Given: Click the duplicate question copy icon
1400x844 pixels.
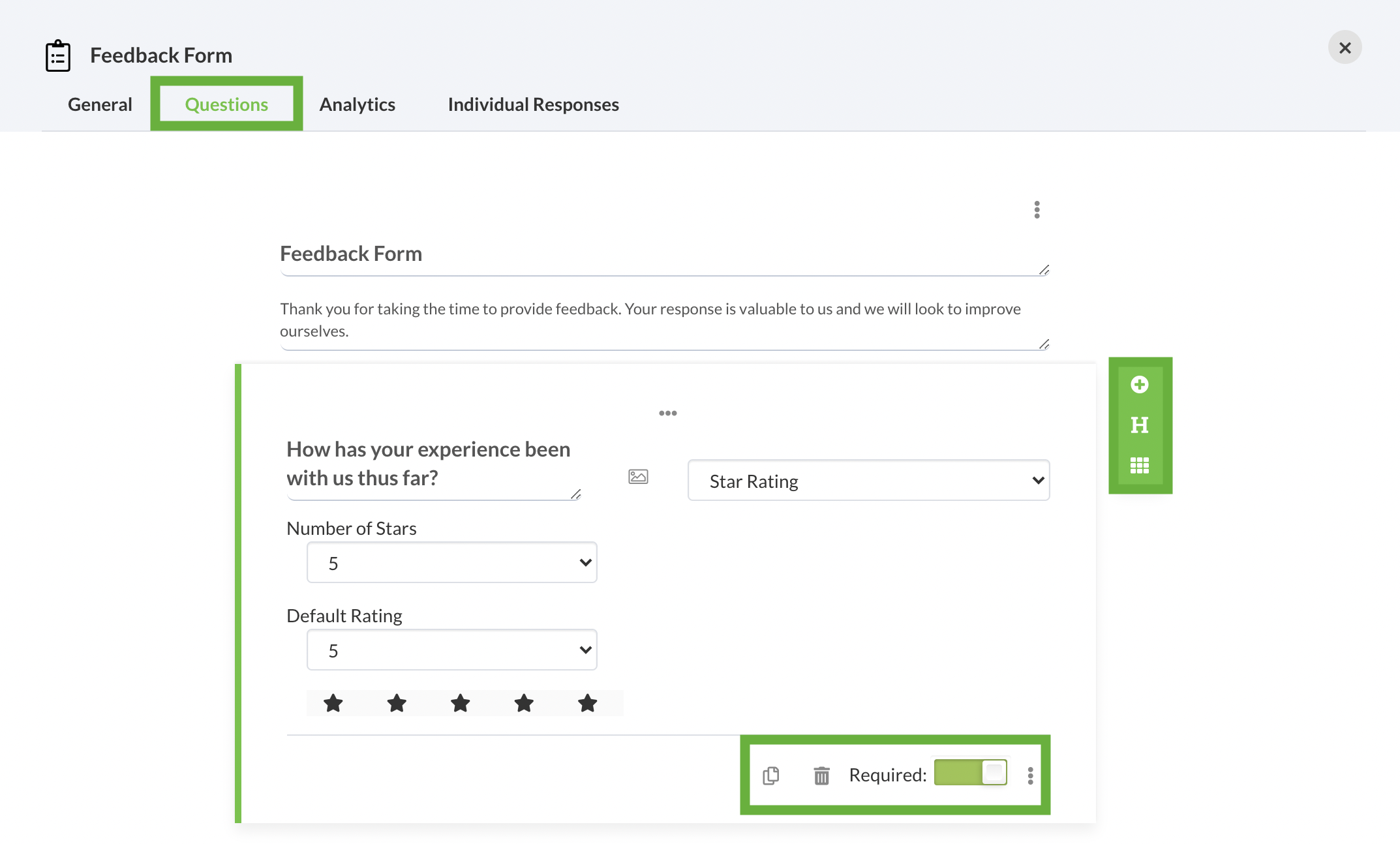Looking at the screenshot, I should click(771, 776).
